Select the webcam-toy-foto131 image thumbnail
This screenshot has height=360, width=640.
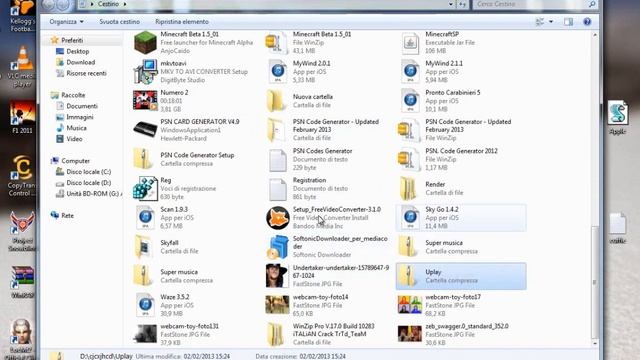click(x=145, y=334)
